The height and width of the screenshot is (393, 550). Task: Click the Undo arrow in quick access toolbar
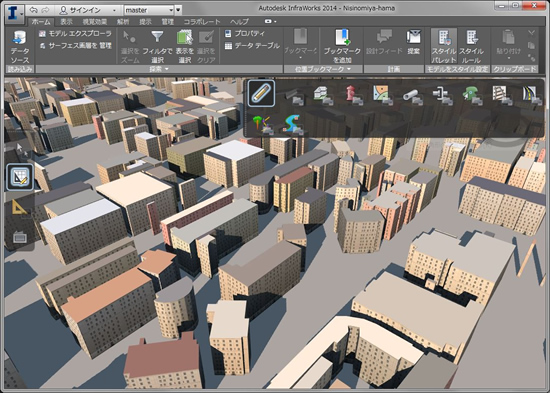[33, 9]
